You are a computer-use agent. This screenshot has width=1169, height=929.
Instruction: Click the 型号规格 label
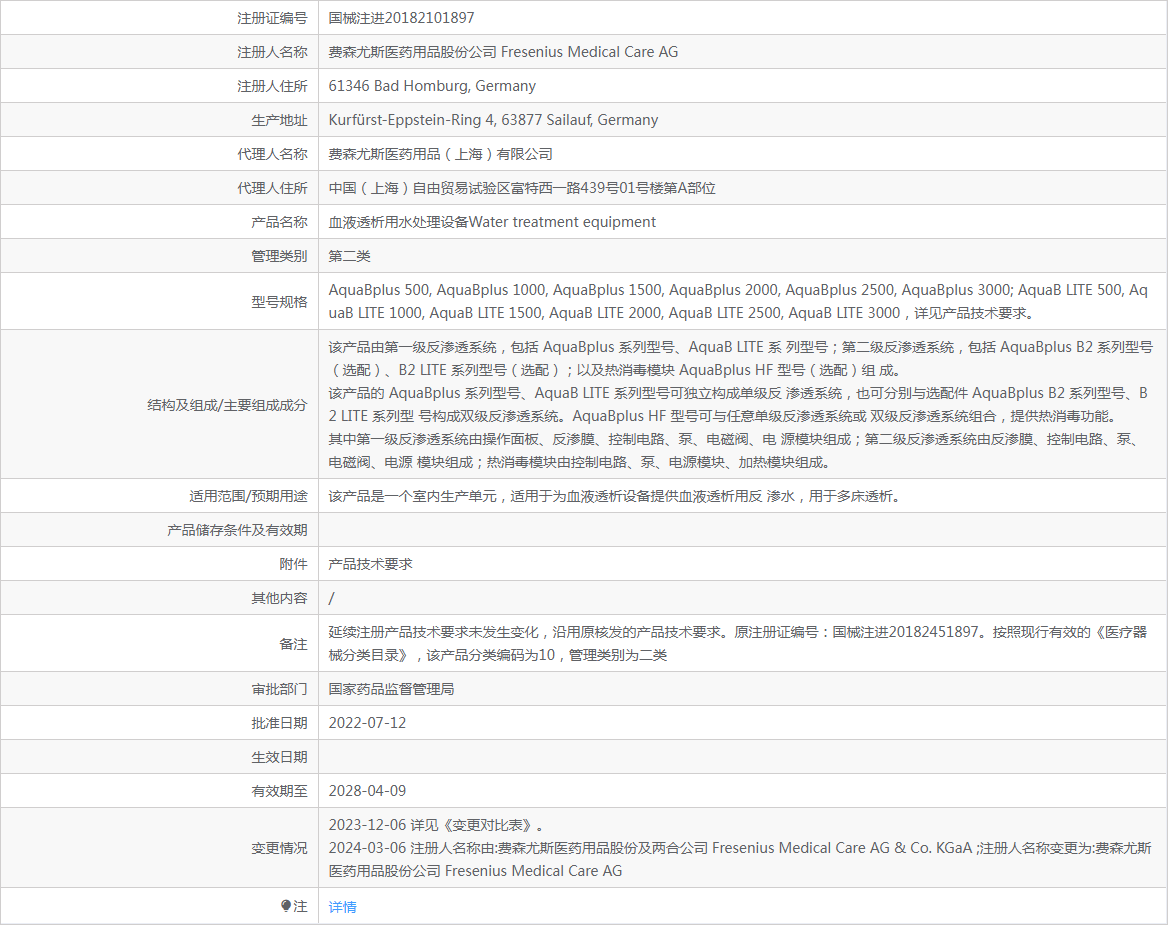tap(280, 302)
